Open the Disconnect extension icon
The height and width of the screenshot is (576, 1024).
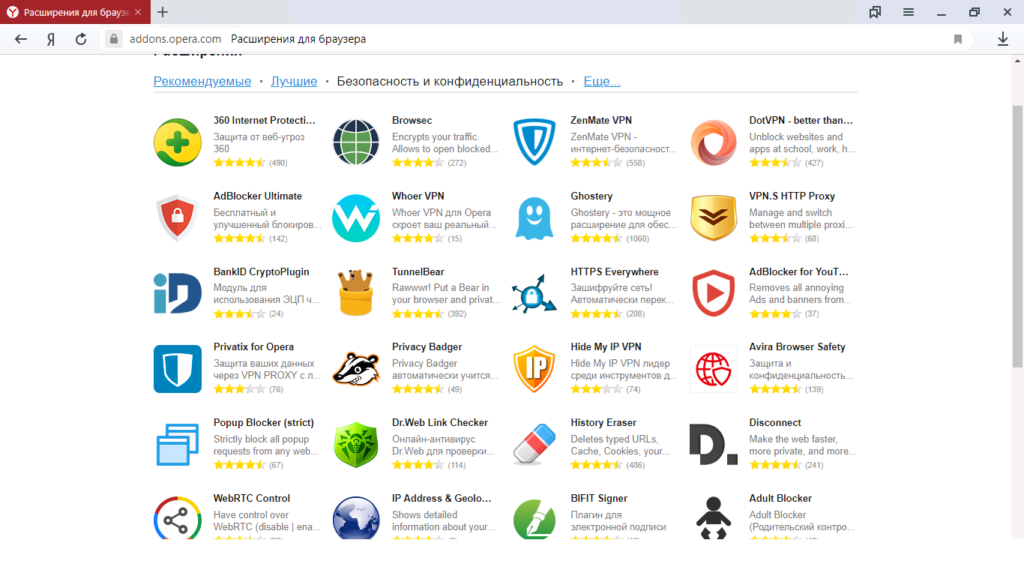tap(713, 445)
